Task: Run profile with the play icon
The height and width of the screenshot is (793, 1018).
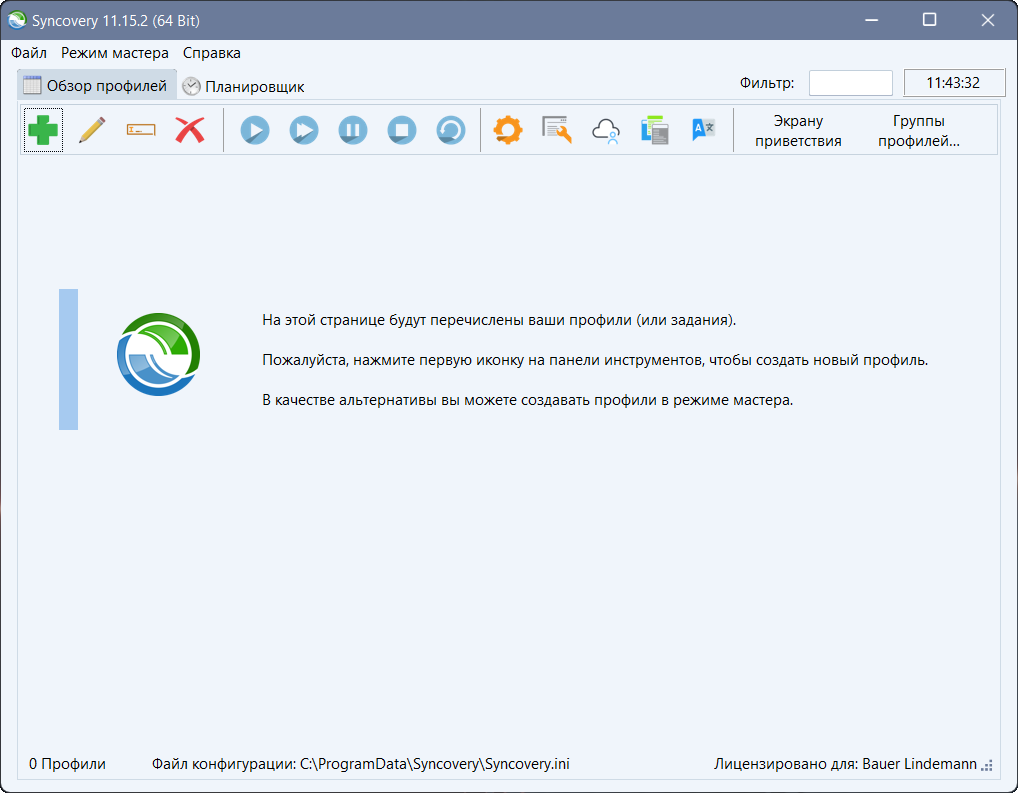Action: pos(255,130)
